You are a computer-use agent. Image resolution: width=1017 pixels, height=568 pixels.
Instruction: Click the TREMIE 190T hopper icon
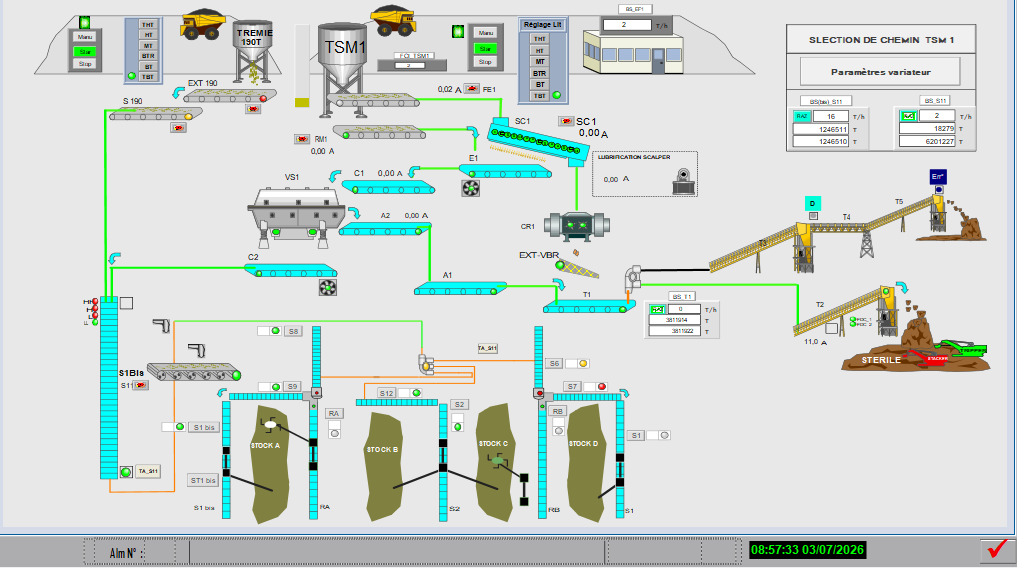(254, 52)
